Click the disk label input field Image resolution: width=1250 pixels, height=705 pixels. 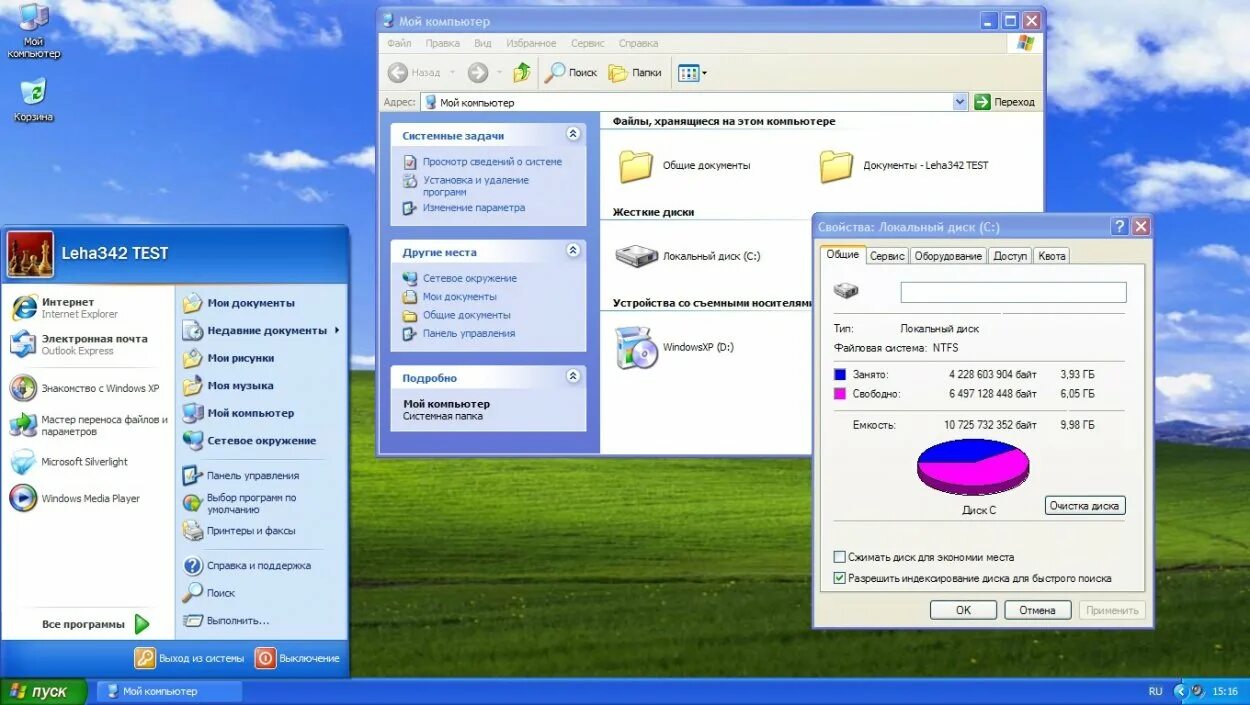pyautogui.click(x=1013, y=292)
